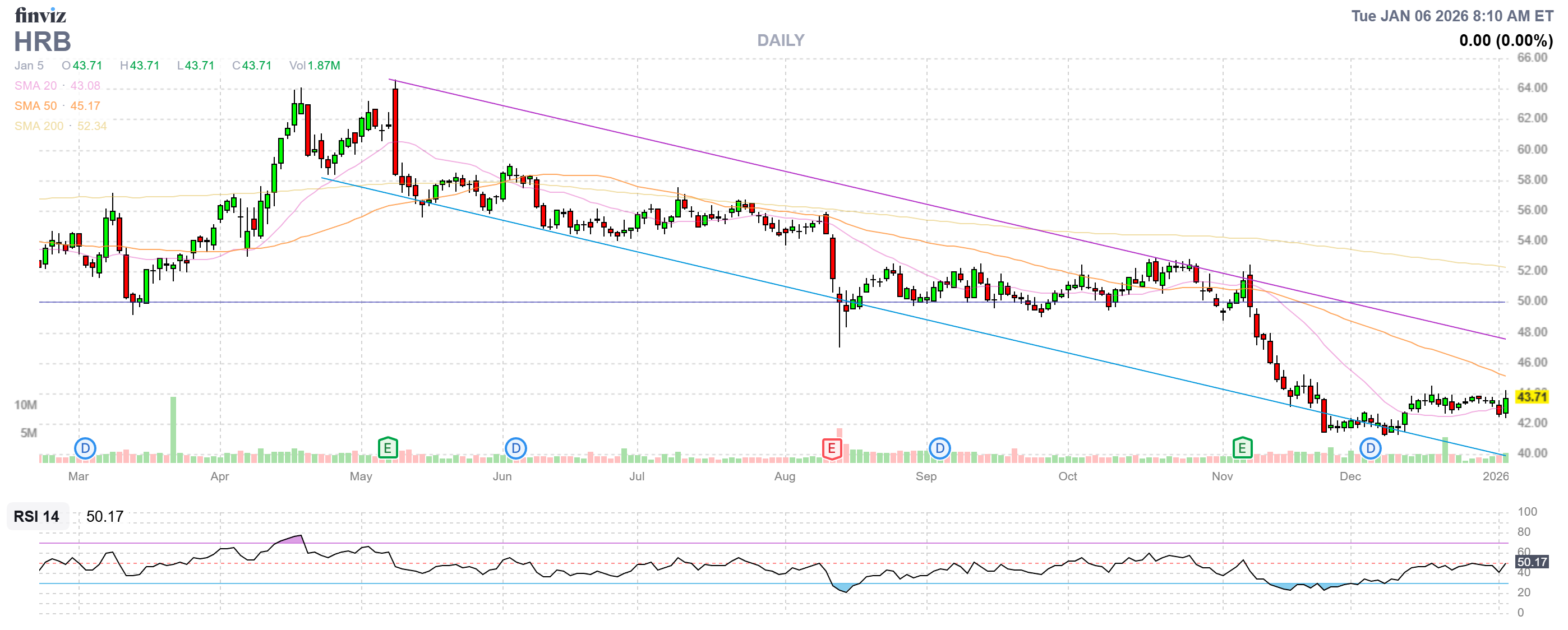
Task: Click the green May earnings E marker
Action: pyautogui.click(x=388, y=449)
